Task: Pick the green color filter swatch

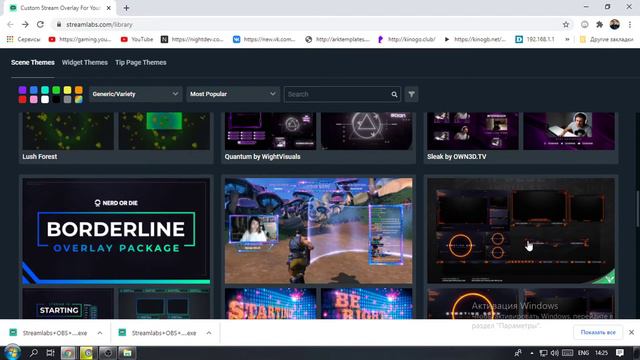Action: coord(56,90)
